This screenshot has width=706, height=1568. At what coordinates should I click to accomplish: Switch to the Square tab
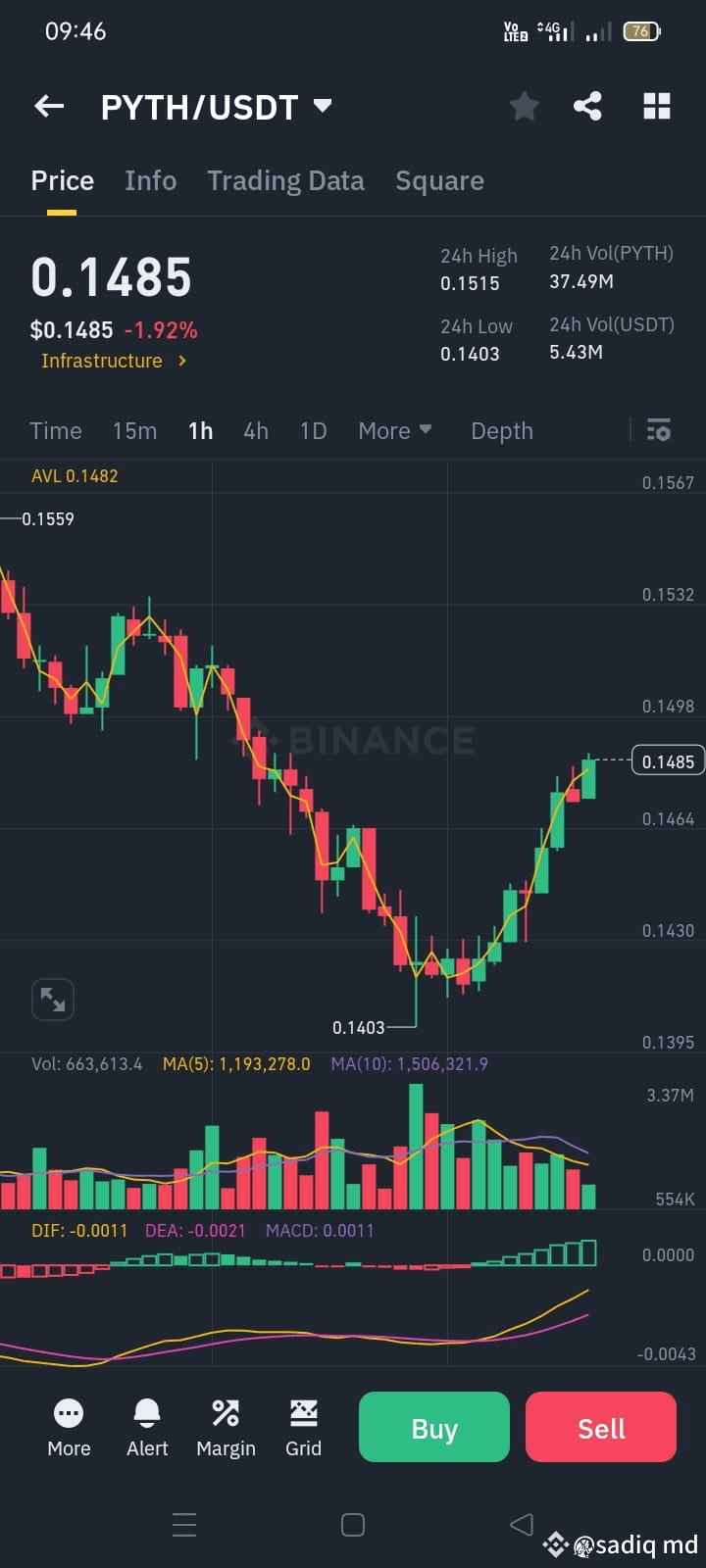pos(439,180)
